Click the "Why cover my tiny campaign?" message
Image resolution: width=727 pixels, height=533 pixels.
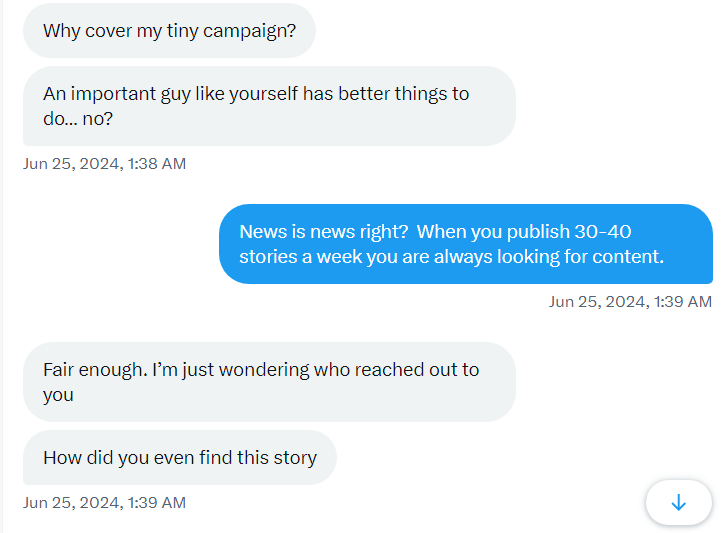pos(169,30)
